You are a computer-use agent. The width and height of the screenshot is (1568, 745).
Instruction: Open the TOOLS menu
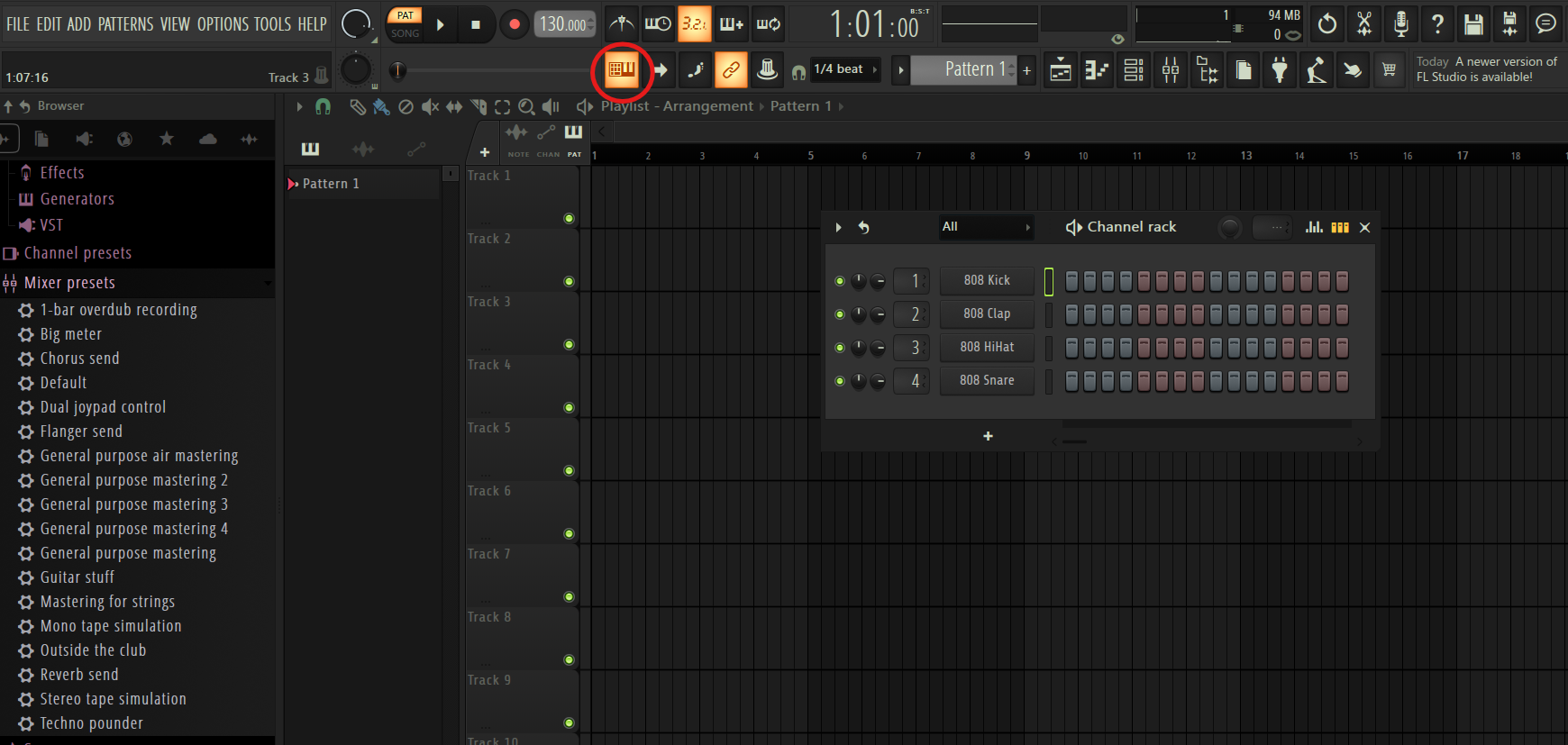pyautogui.click(x=272, y=24)
